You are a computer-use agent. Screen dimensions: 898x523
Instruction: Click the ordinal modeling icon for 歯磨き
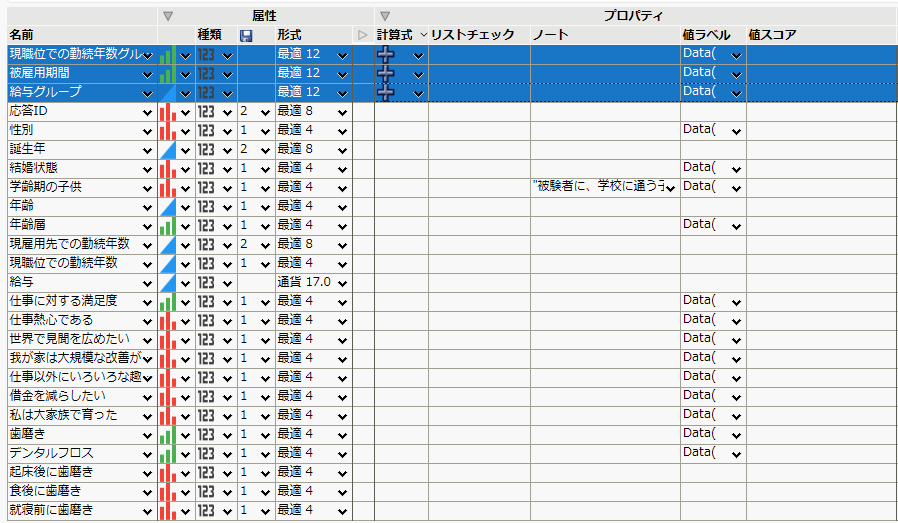(x=168, y=435)
